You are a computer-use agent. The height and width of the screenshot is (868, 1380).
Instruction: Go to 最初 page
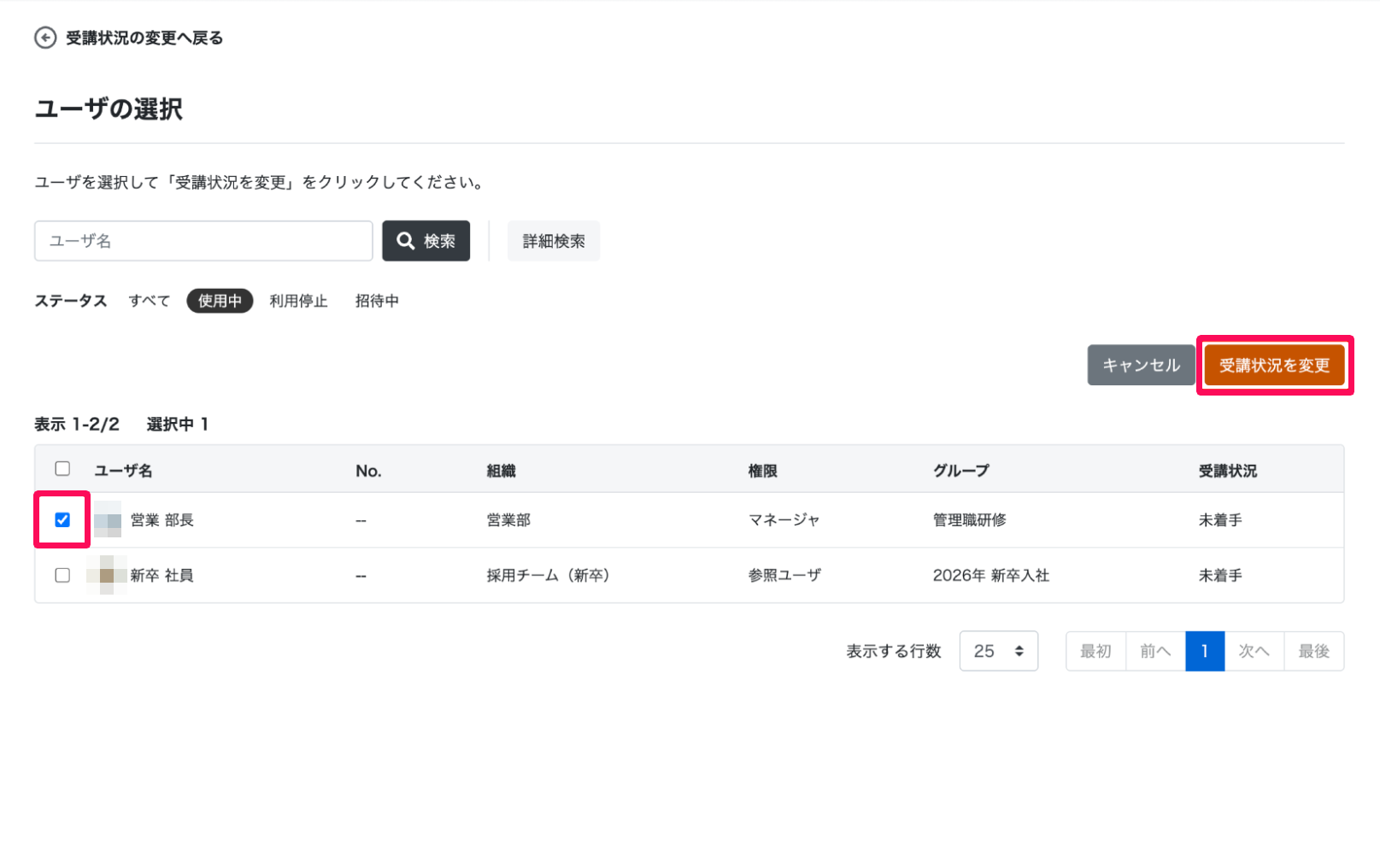(x=1095, y=651)
